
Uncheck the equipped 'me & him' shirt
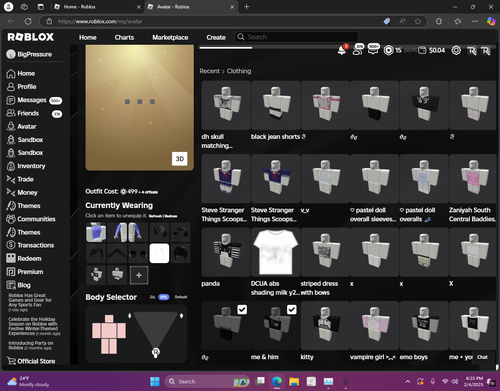click(x=292, y=310)
